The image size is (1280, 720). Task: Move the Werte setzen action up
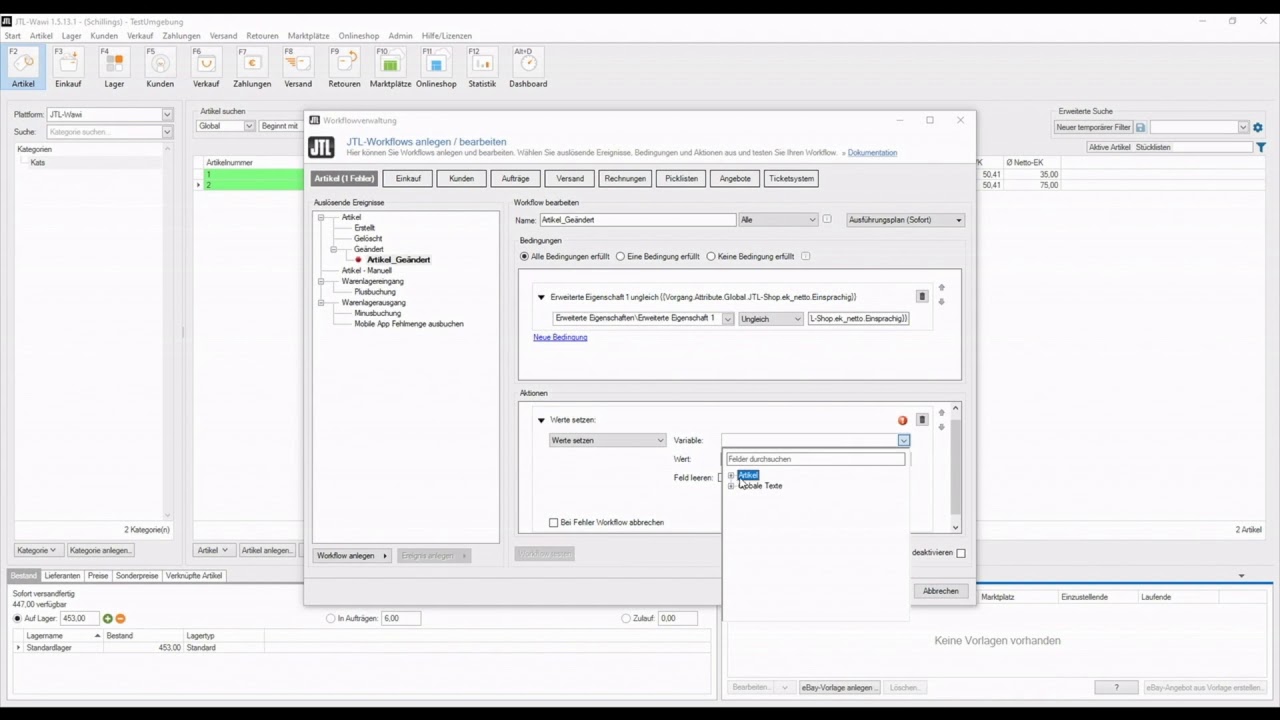pos(941,413)
